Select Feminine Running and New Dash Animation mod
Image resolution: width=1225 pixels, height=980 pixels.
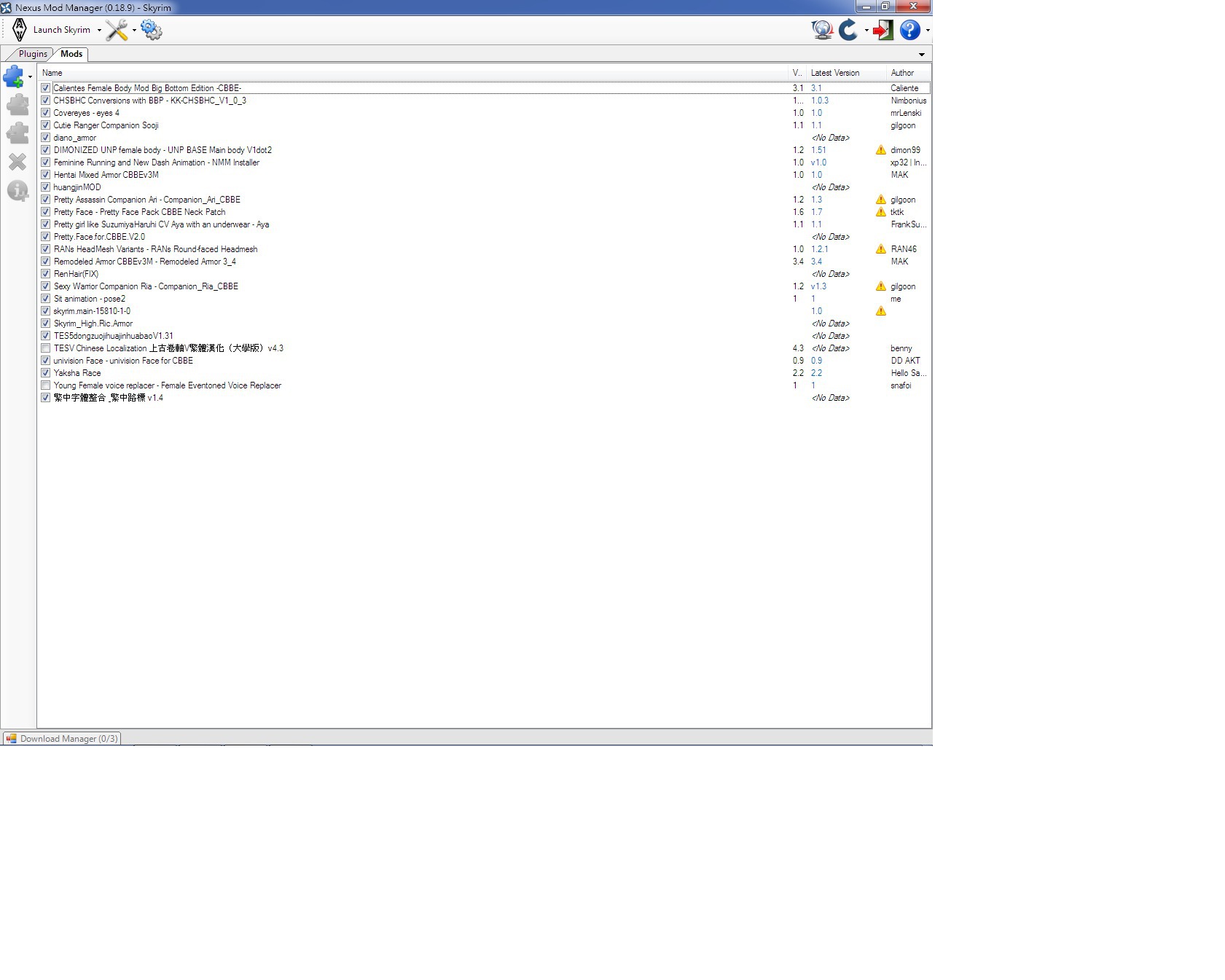[156, 162]
